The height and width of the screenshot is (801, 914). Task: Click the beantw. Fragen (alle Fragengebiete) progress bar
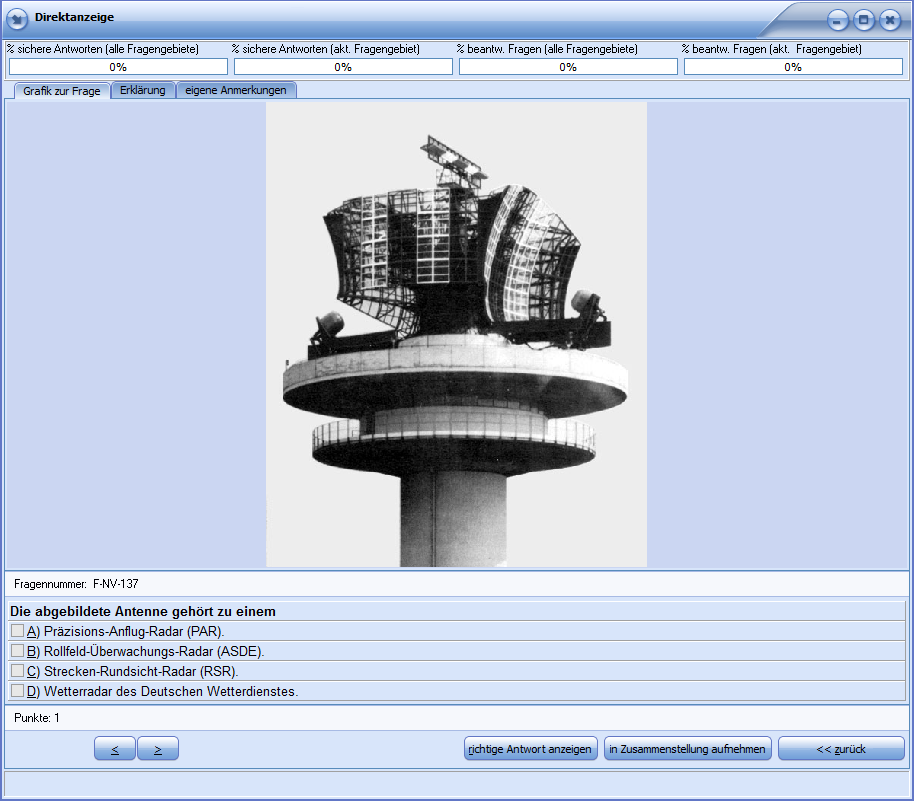point(568,67)
